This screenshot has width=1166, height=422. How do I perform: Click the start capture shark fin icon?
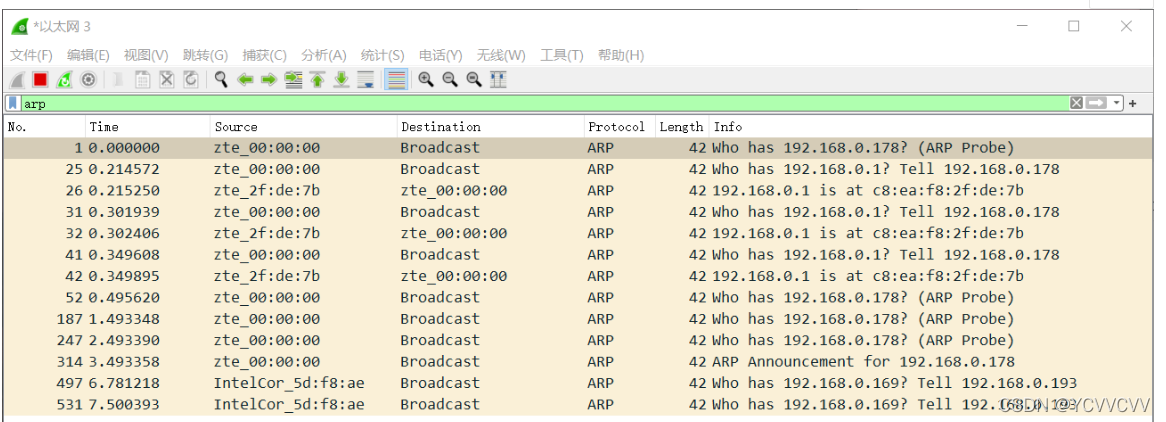pos(17,80)
